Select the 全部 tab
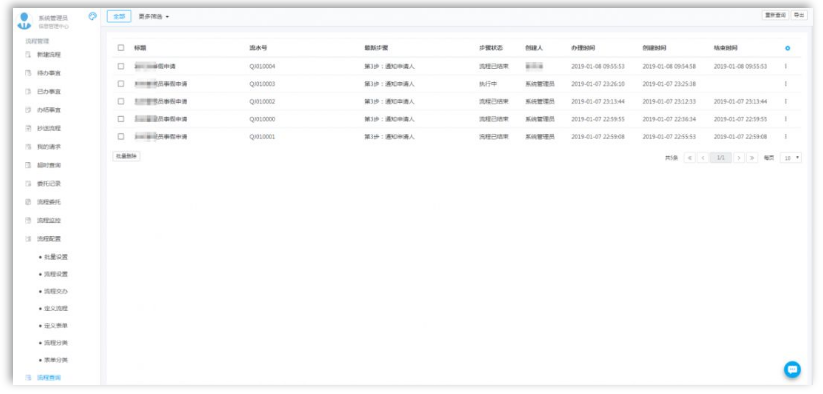This screenshot has width=823, height=394. (119, 16)
